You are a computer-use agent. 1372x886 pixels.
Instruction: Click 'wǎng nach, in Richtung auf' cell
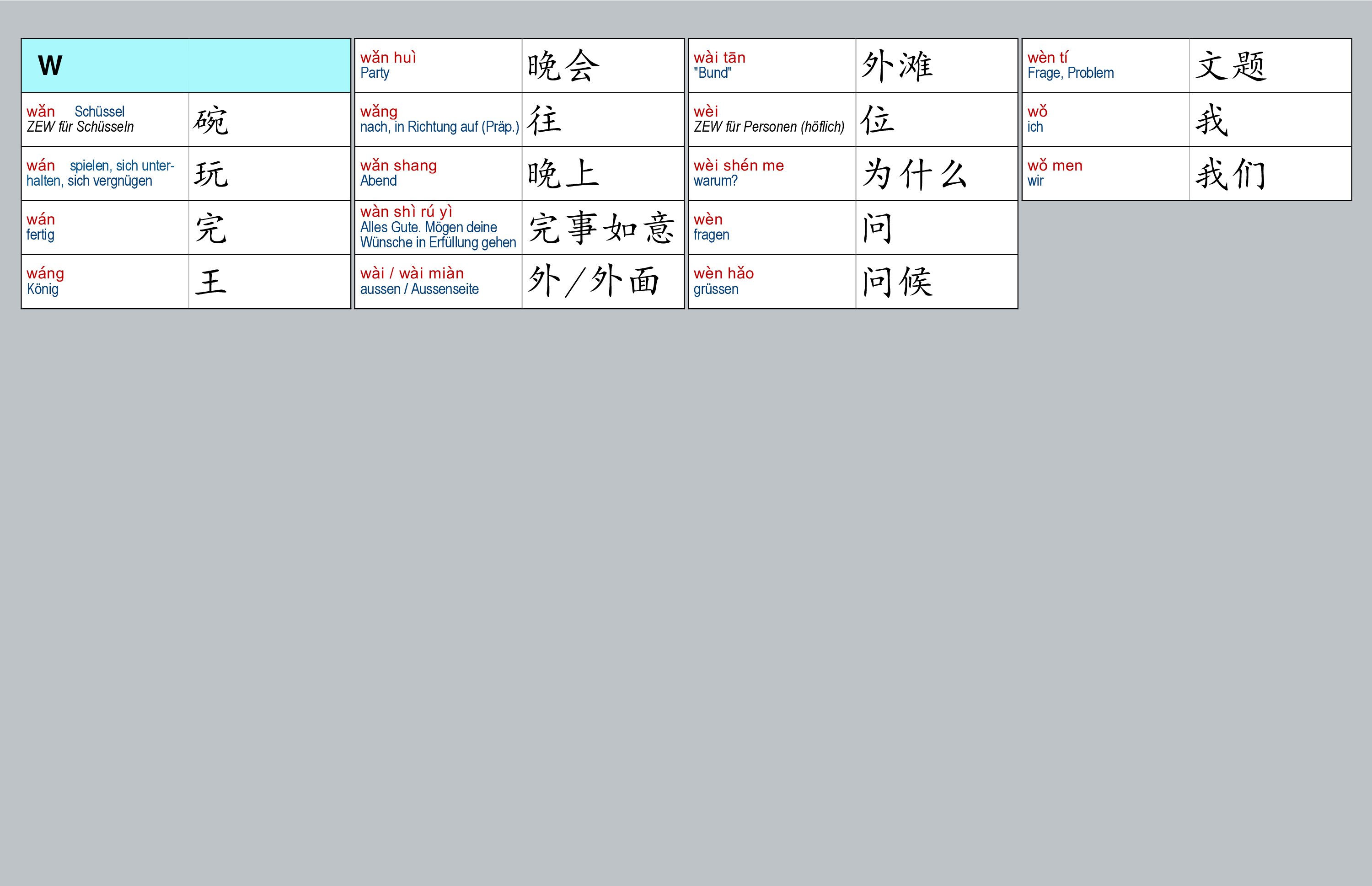tap(438, 120)
